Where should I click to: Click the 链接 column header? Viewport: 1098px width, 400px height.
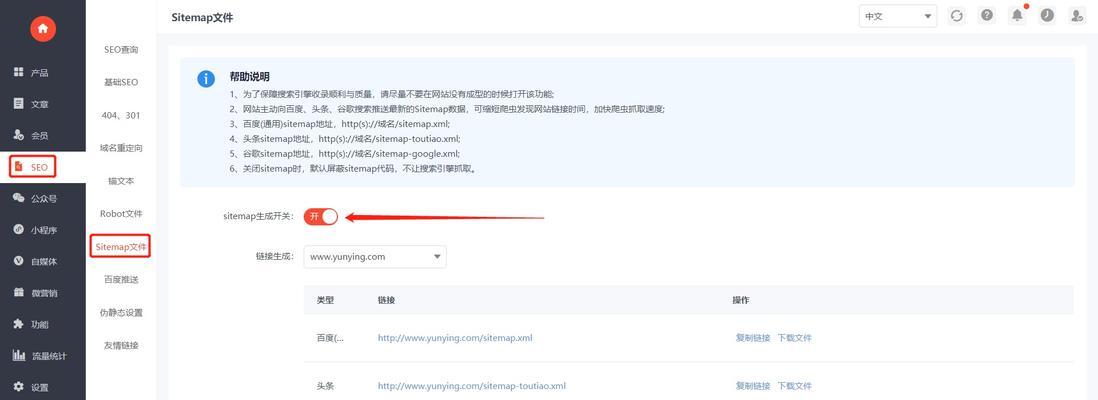[x=387, y=300]
